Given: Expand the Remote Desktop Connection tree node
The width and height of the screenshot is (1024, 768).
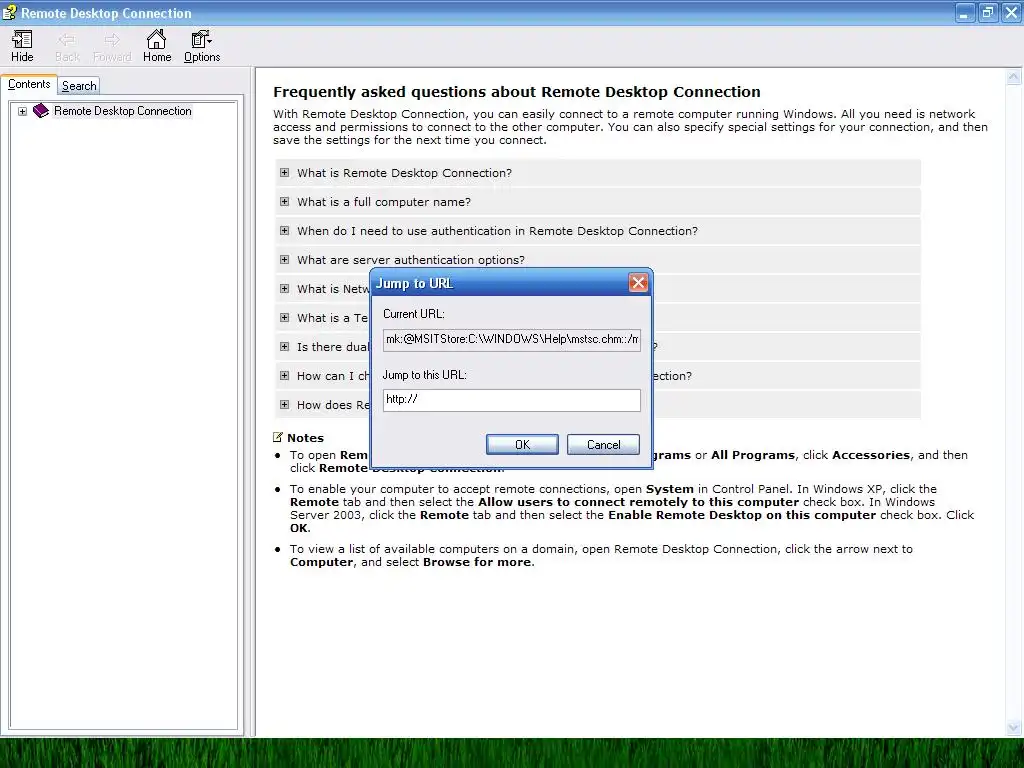Looking at the screenshot, I should click(22, 111).
